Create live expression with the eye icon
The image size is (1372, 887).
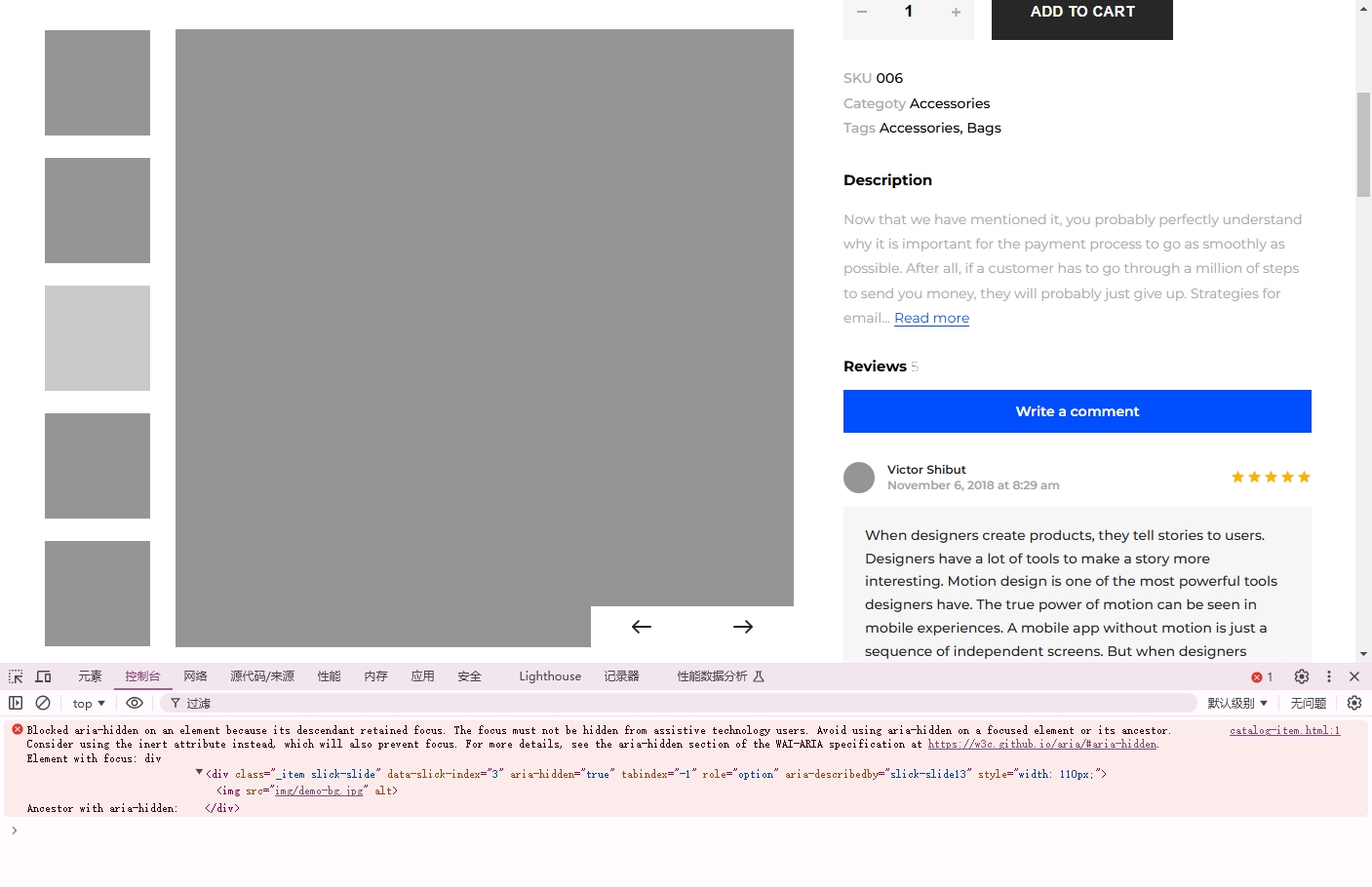click(135, 703)
